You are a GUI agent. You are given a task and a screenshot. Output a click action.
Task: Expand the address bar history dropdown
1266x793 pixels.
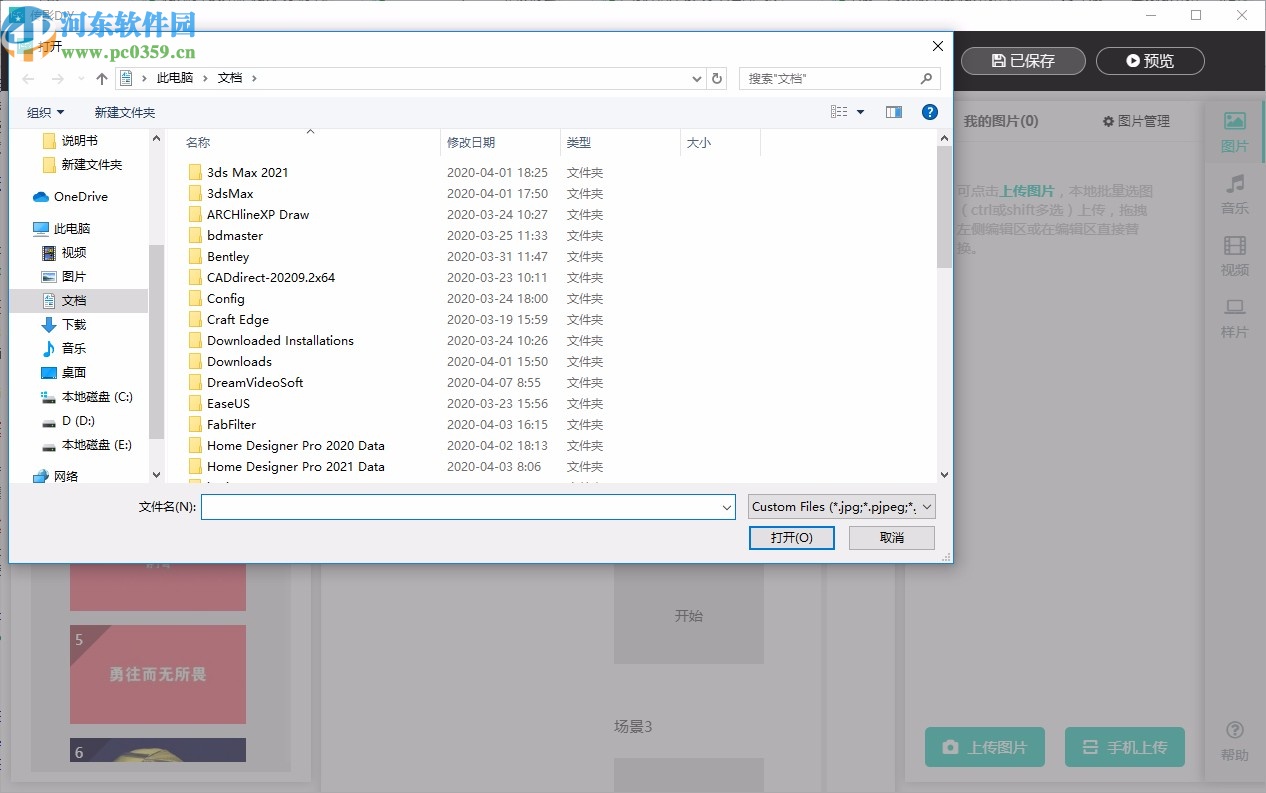pyautogui.click(x=697, y=78)
